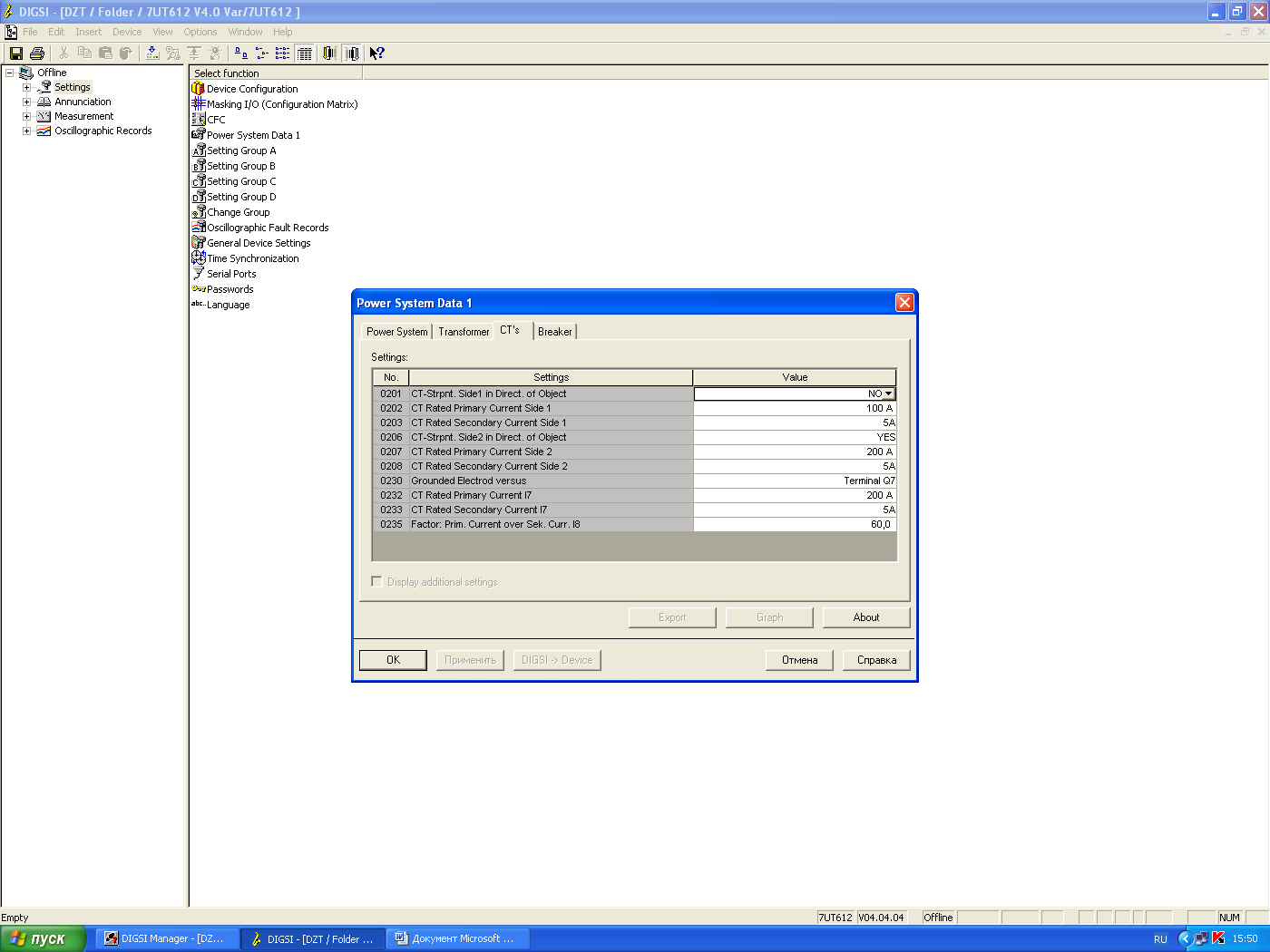Click the Save floppy disk toolbar icon
1270x952 pixels.
click(x=15, y=53)
